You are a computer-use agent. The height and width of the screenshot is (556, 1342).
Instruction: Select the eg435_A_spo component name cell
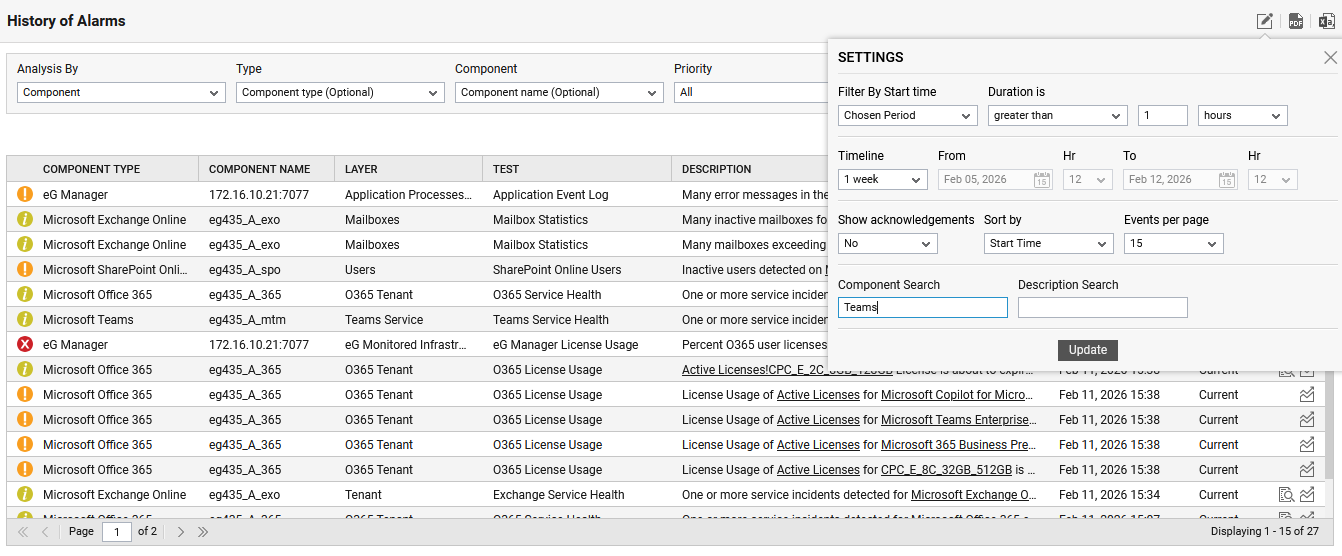[244, 270]
